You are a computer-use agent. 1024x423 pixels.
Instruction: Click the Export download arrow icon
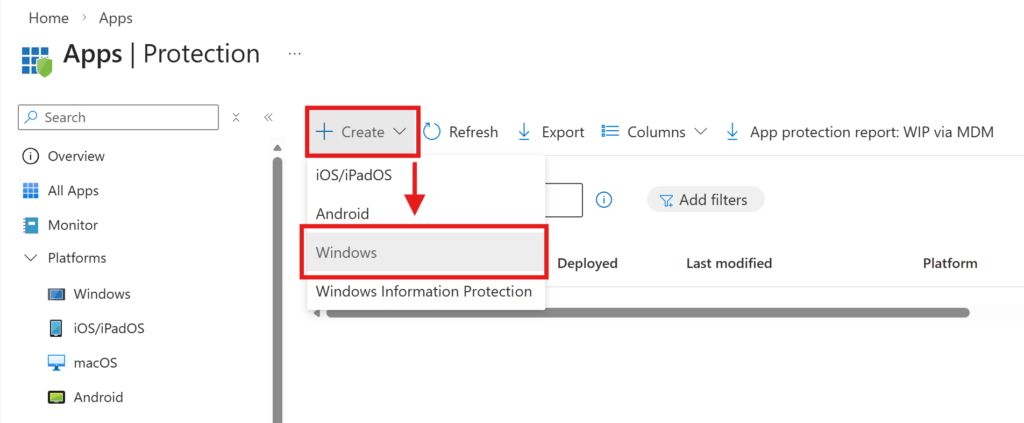click(524, 132)
